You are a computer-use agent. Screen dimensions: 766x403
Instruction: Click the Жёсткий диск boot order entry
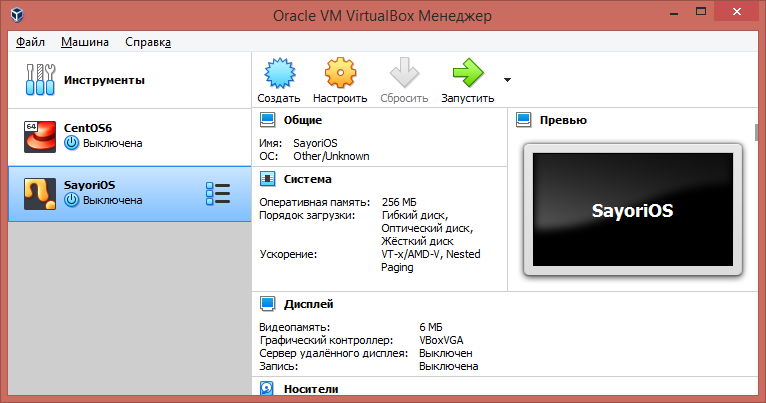(417, 241)
